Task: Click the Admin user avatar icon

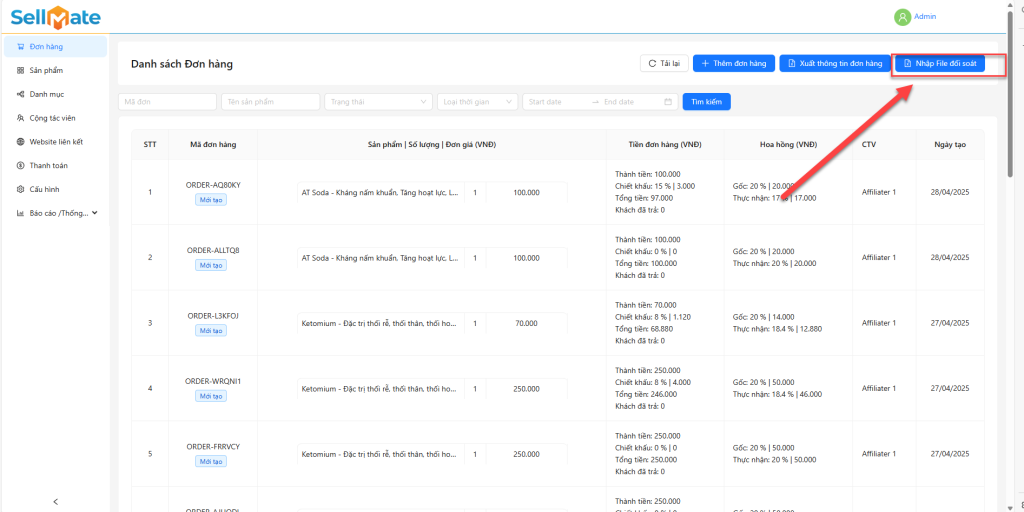Action: [903, 17]
